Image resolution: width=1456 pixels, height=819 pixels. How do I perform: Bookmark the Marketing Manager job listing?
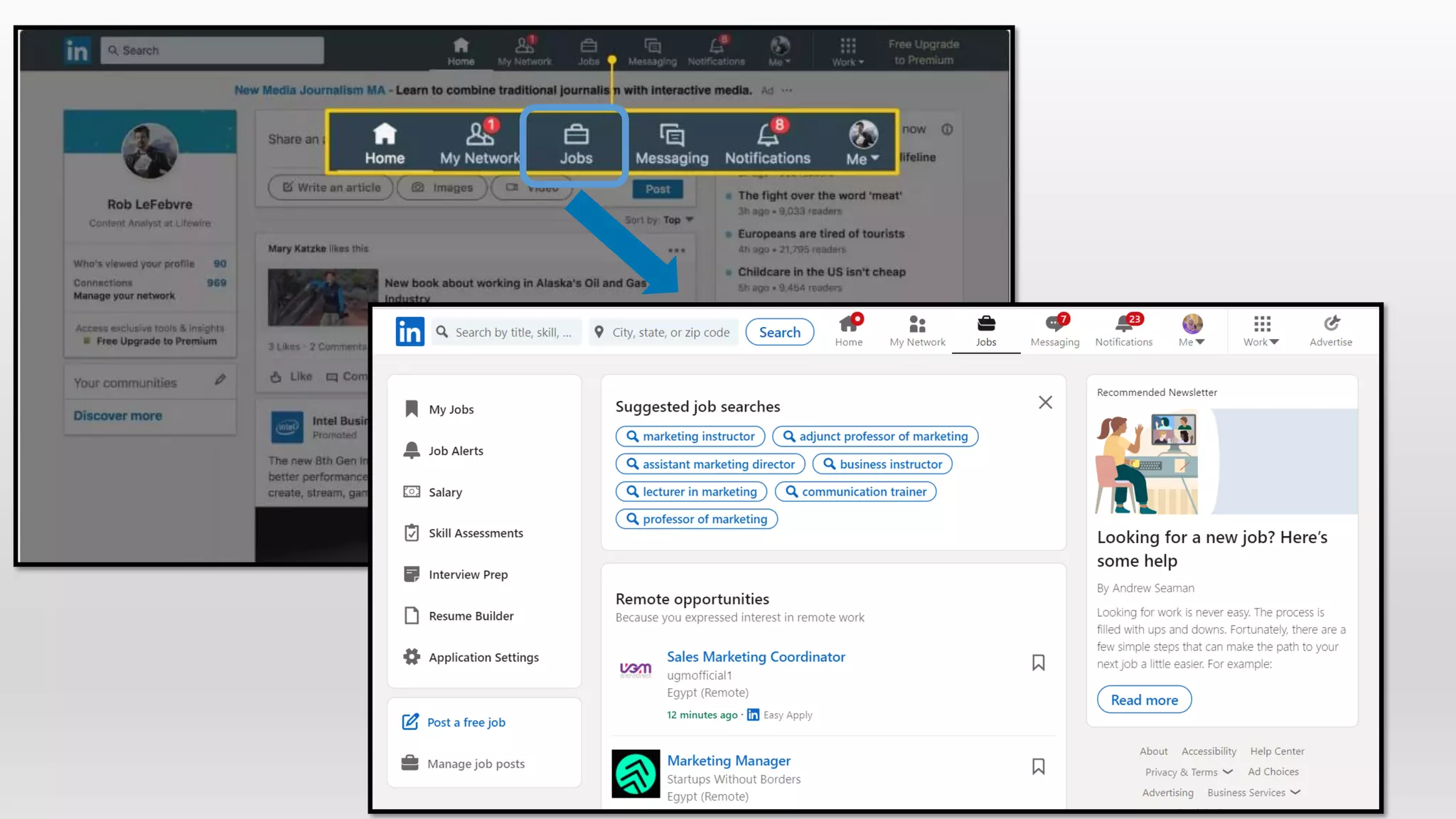pyautogui.click(x=1038, y=766)
